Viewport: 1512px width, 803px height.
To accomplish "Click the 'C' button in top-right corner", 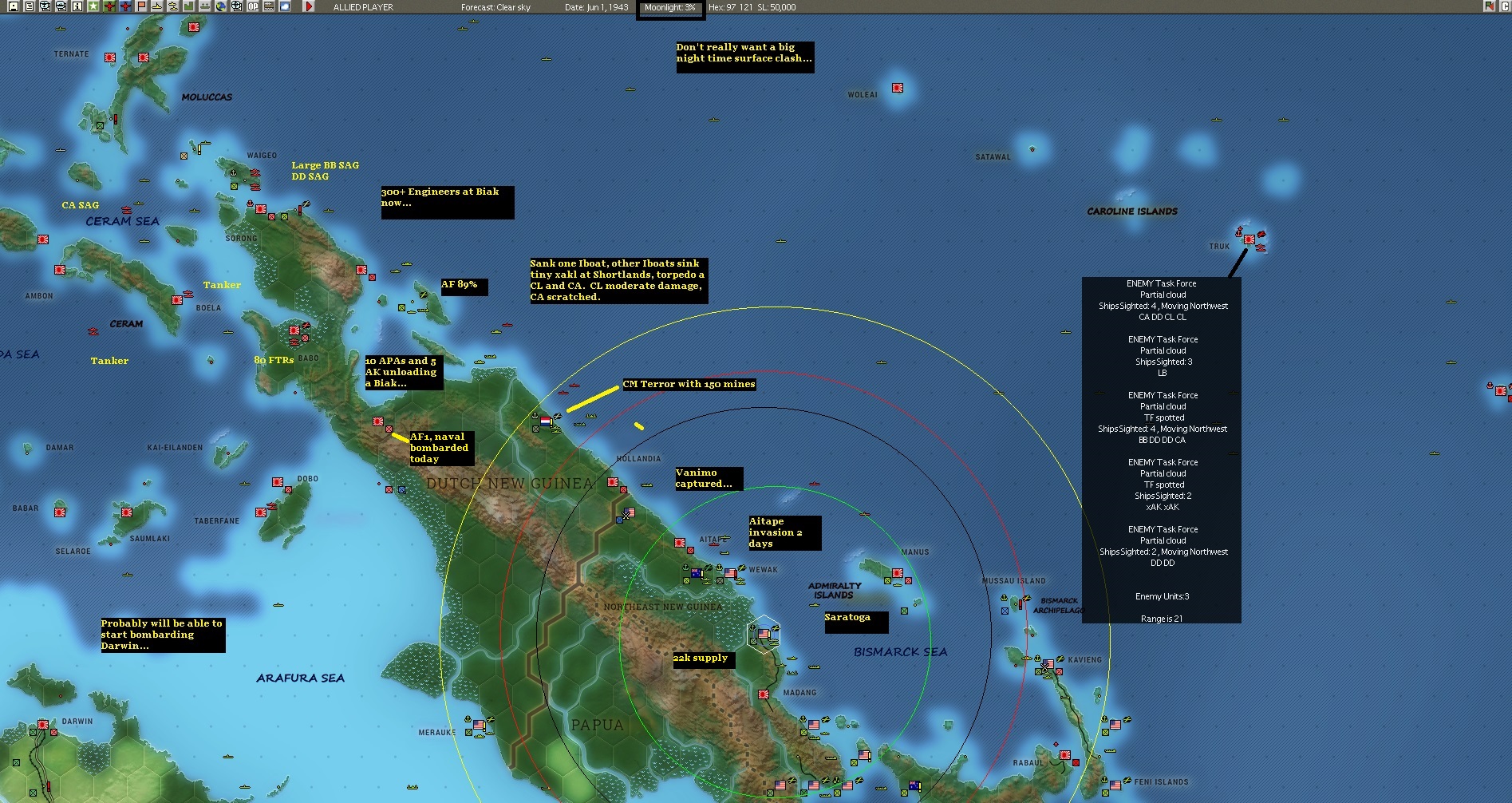I will click(x=1505, y=6).
